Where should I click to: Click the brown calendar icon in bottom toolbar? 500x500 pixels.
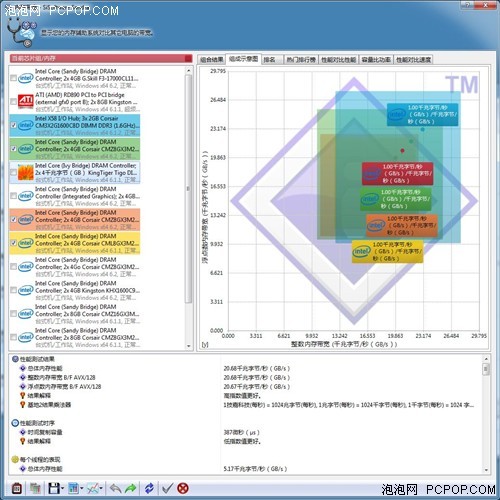(x=17, y=489)
